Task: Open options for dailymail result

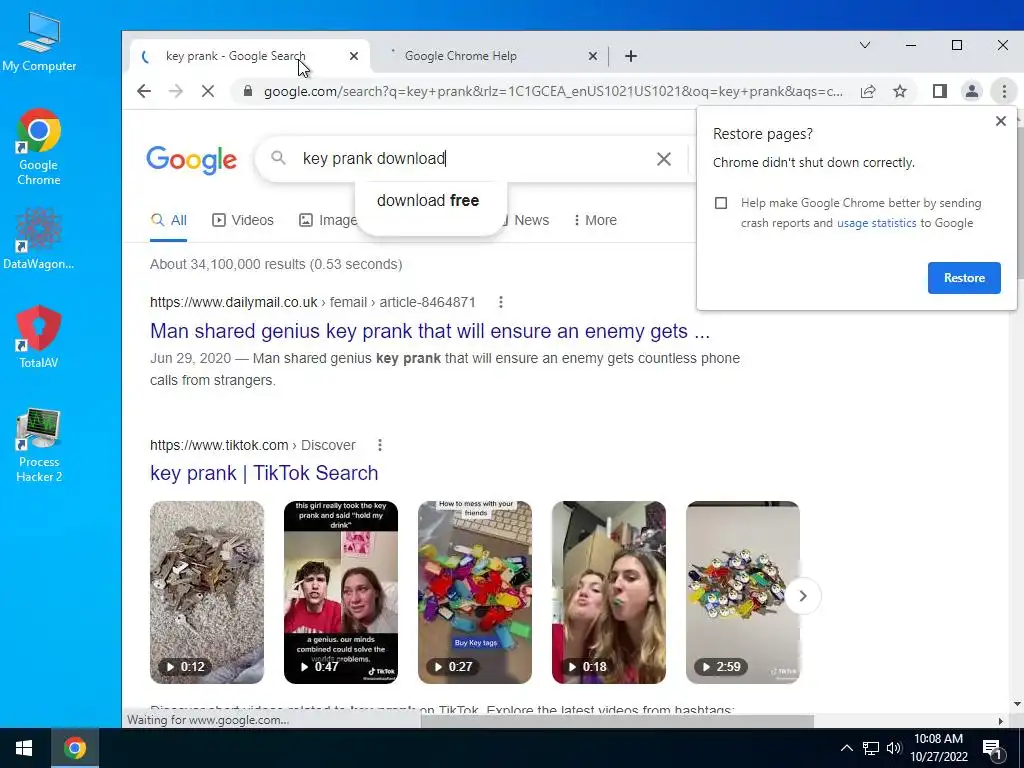Action: [501, 302]
